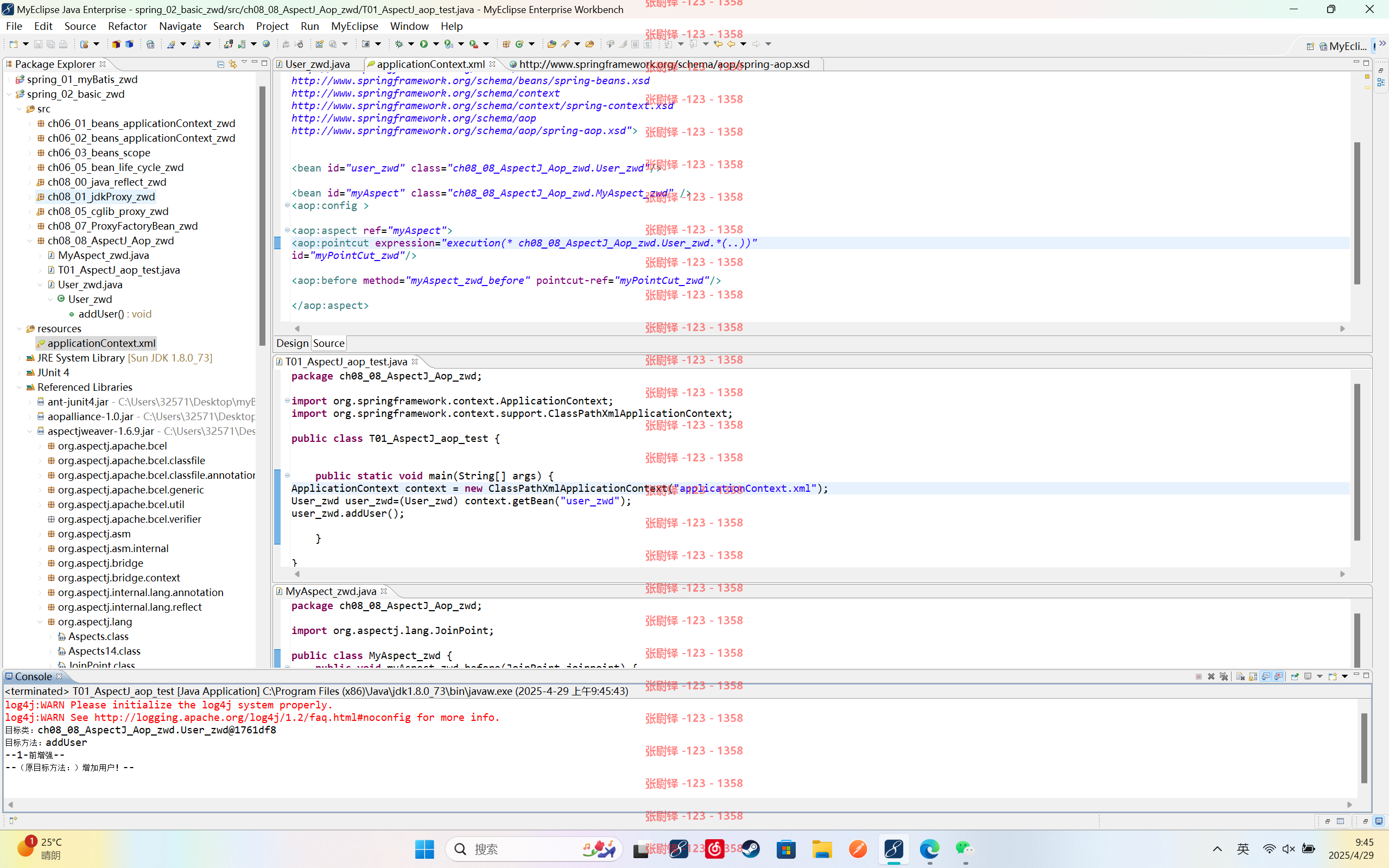1389x868 pixels.
Task: Open Microsoft Edge from taskbar
Action: [929, 849]
